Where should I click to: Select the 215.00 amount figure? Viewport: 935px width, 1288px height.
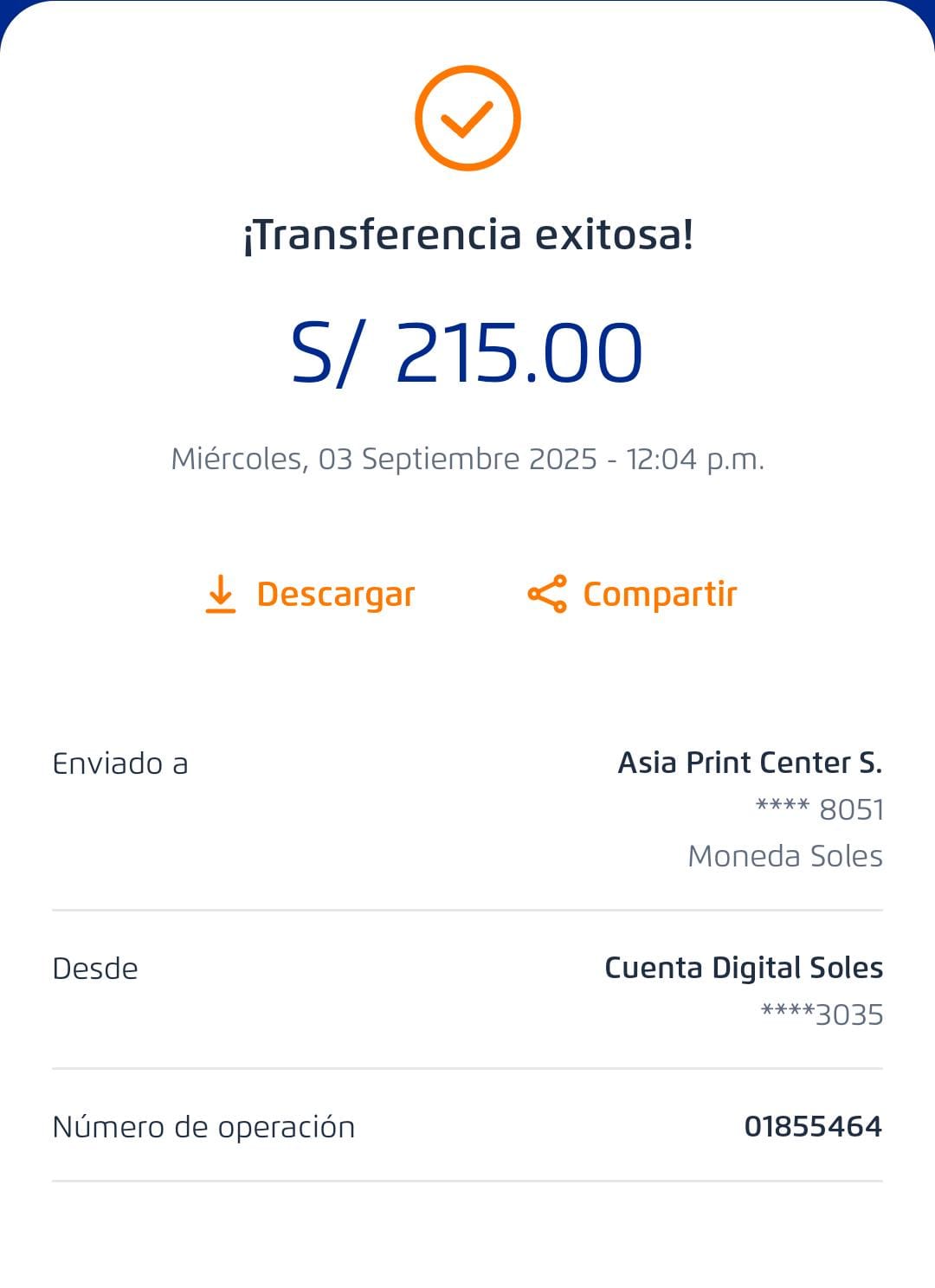pos(519,353)
